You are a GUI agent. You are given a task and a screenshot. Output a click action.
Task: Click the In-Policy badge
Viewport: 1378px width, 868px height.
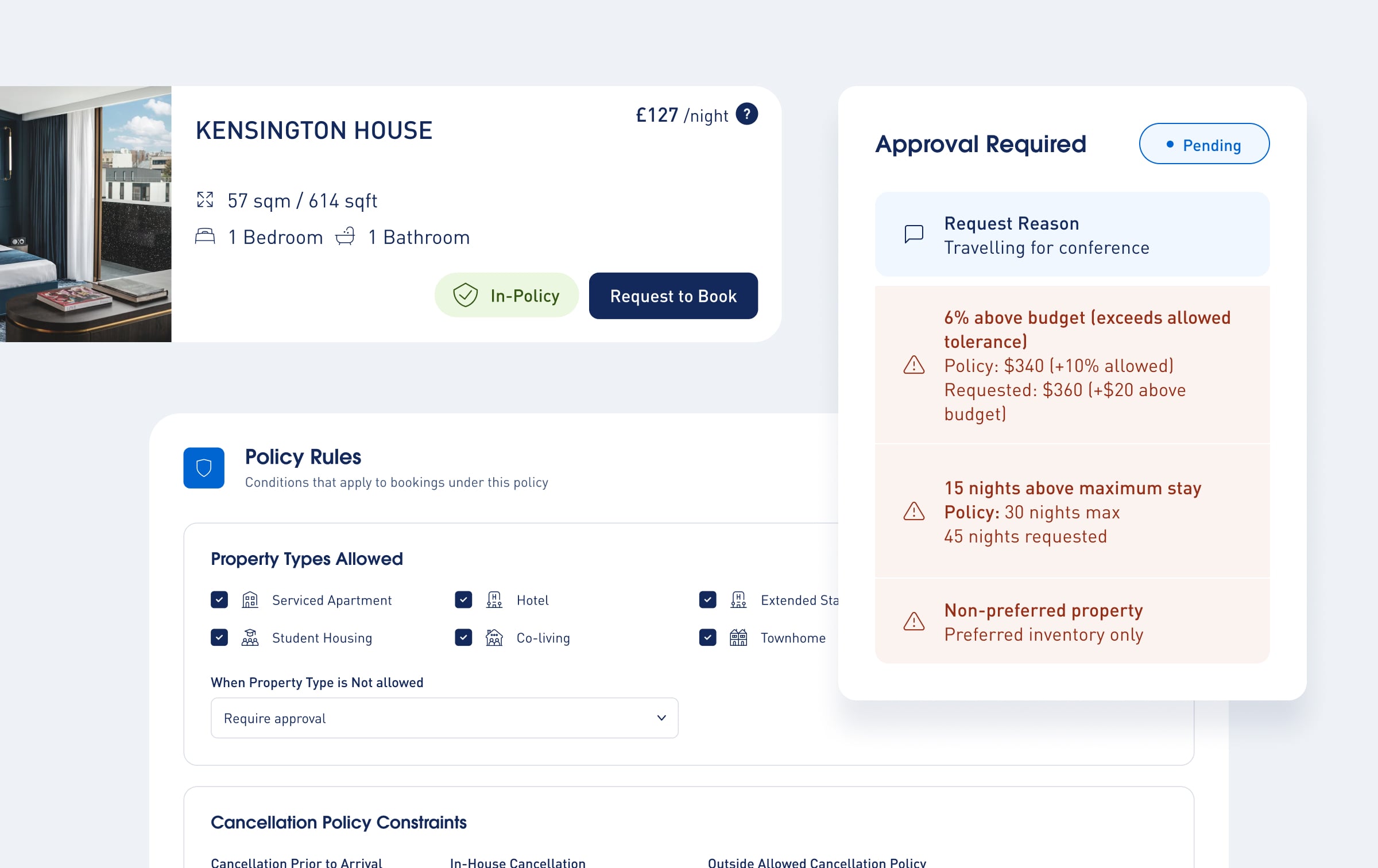506,295
